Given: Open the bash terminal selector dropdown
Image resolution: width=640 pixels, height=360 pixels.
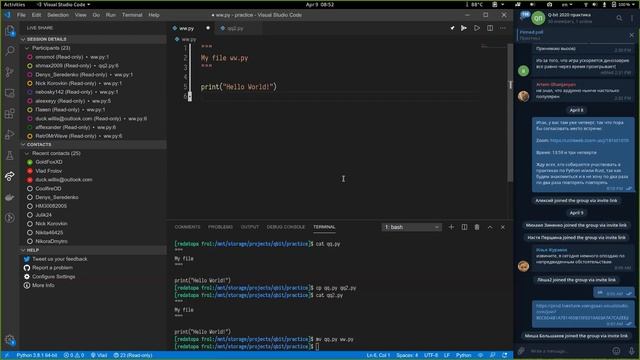Looking at the screenshot, I should tap(411, 227).
